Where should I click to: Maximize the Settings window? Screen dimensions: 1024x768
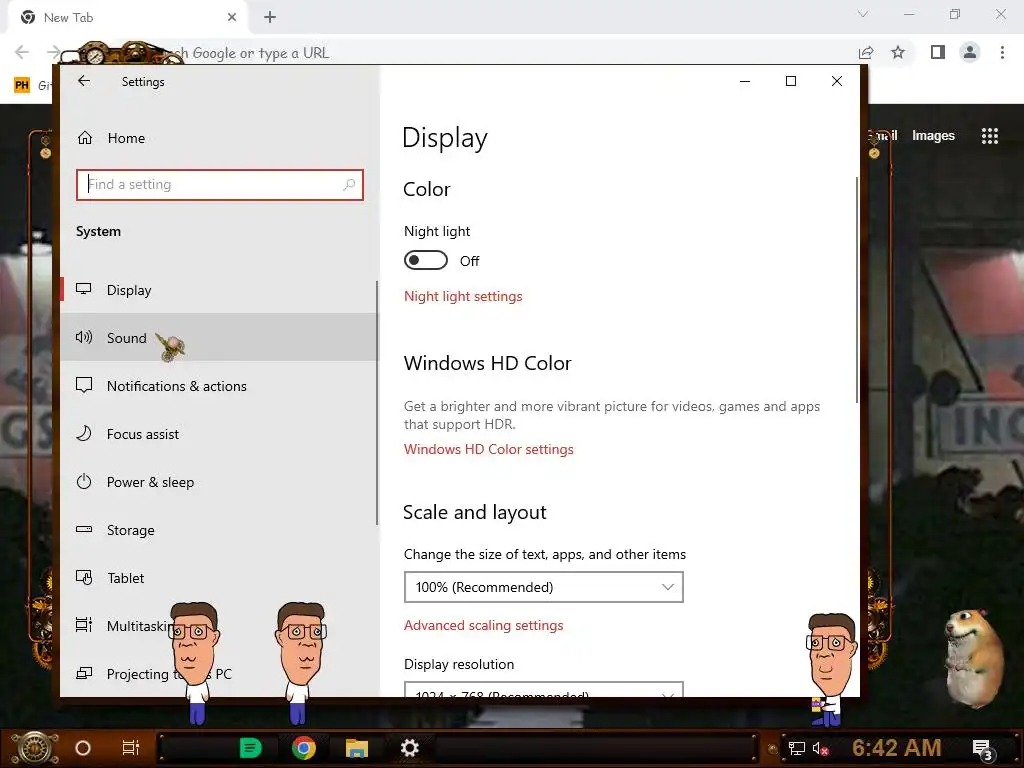click(x=791, y=81)
